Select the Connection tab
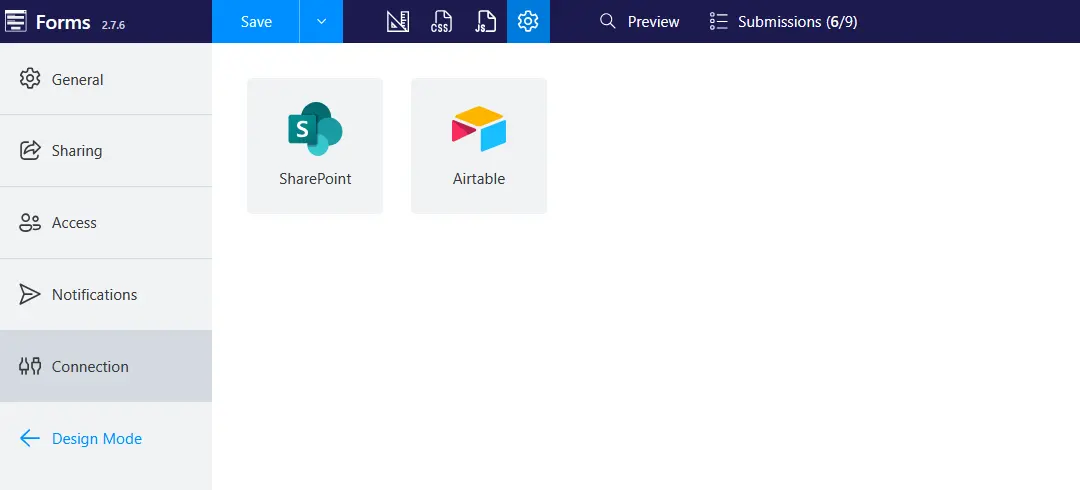Image resolution: width=1080 pixels, height=490 pixels. (x=106, y=366)
